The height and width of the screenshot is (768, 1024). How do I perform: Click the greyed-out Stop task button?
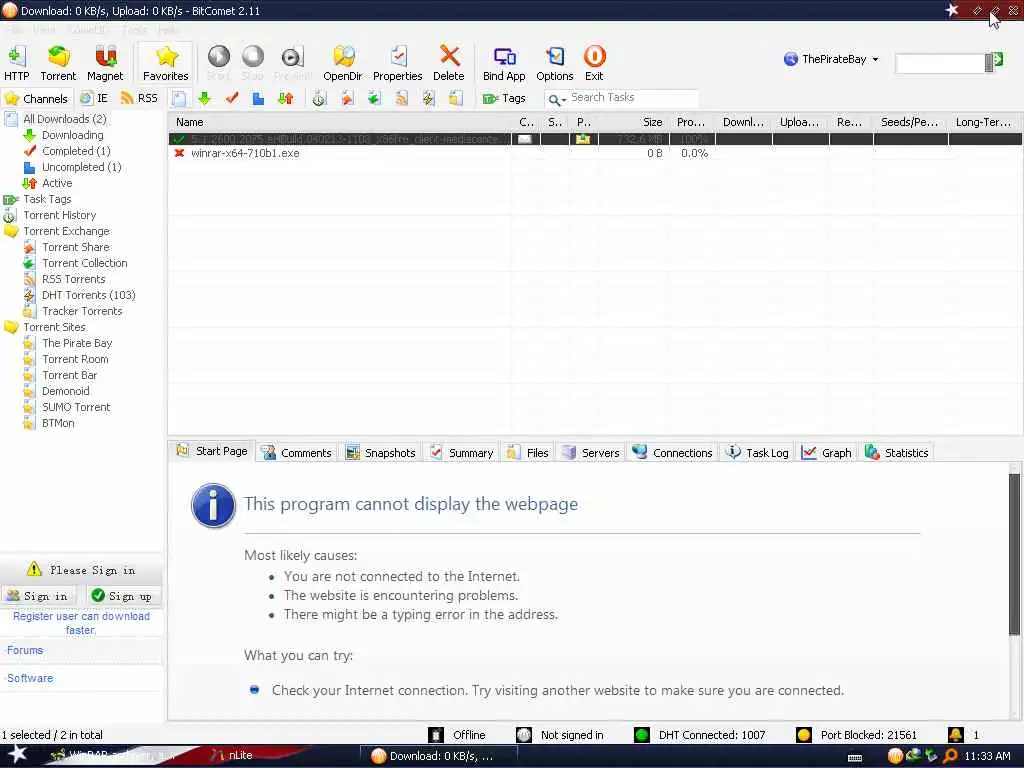point(253,63)
